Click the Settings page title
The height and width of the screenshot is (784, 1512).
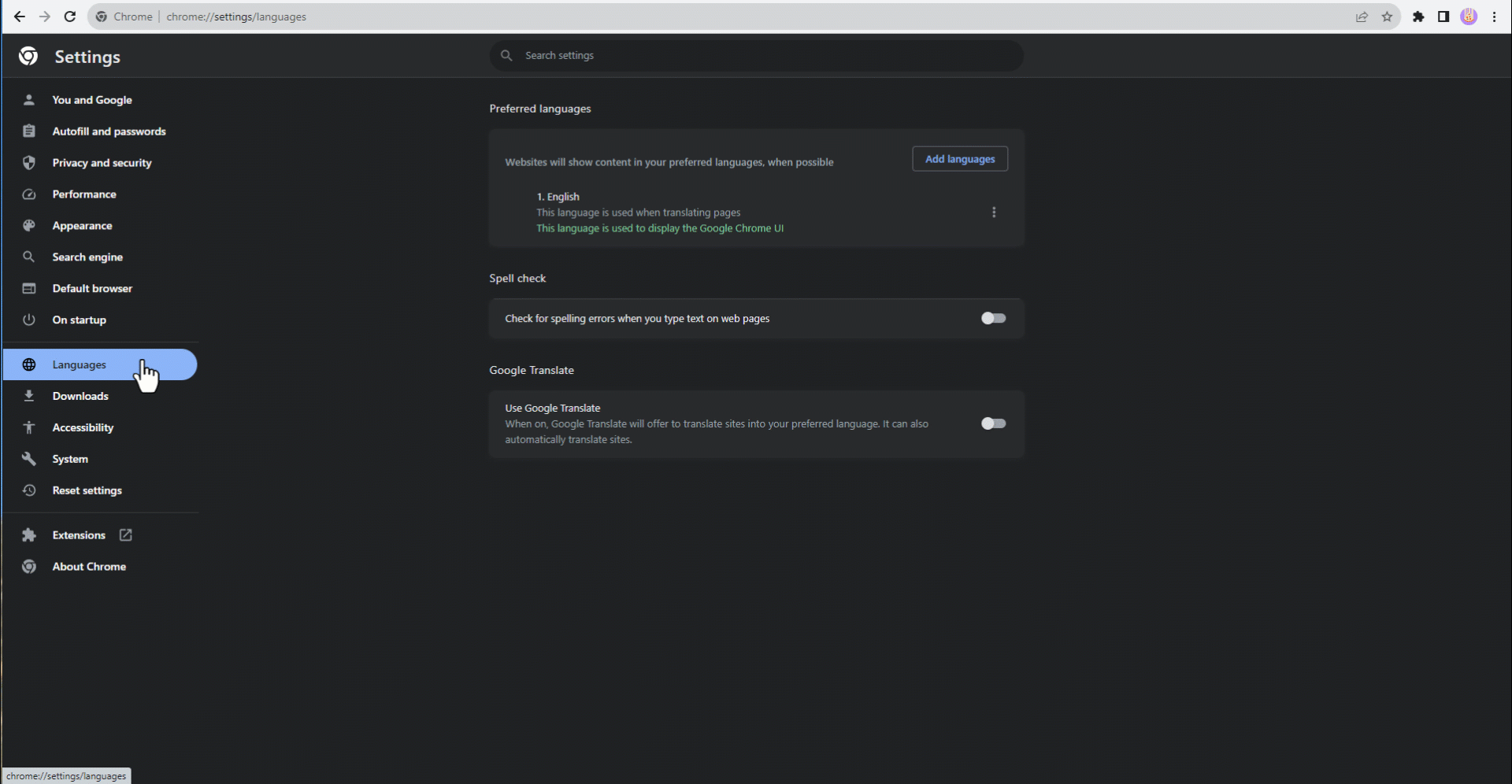(87, 57)
